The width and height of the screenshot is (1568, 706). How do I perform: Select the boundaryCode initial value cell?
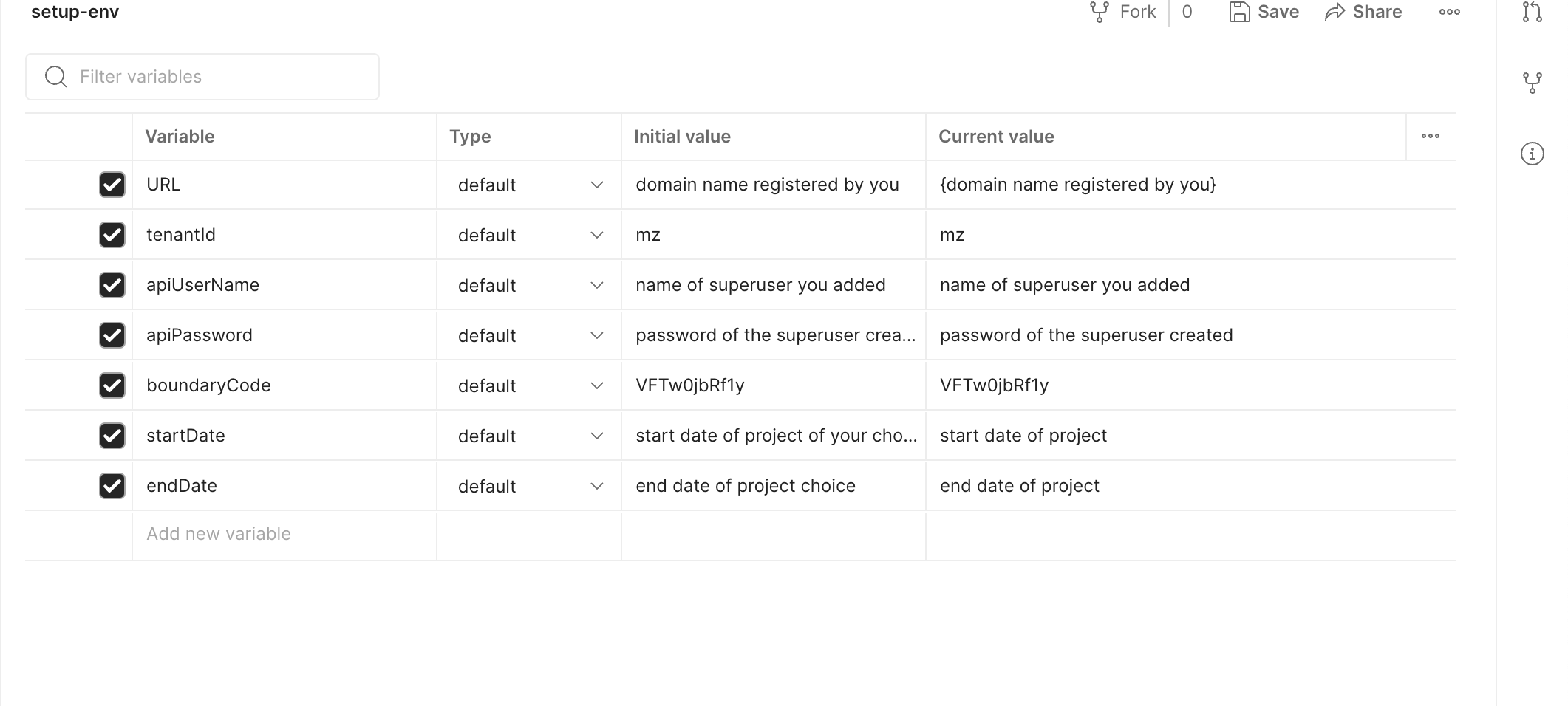773,385
